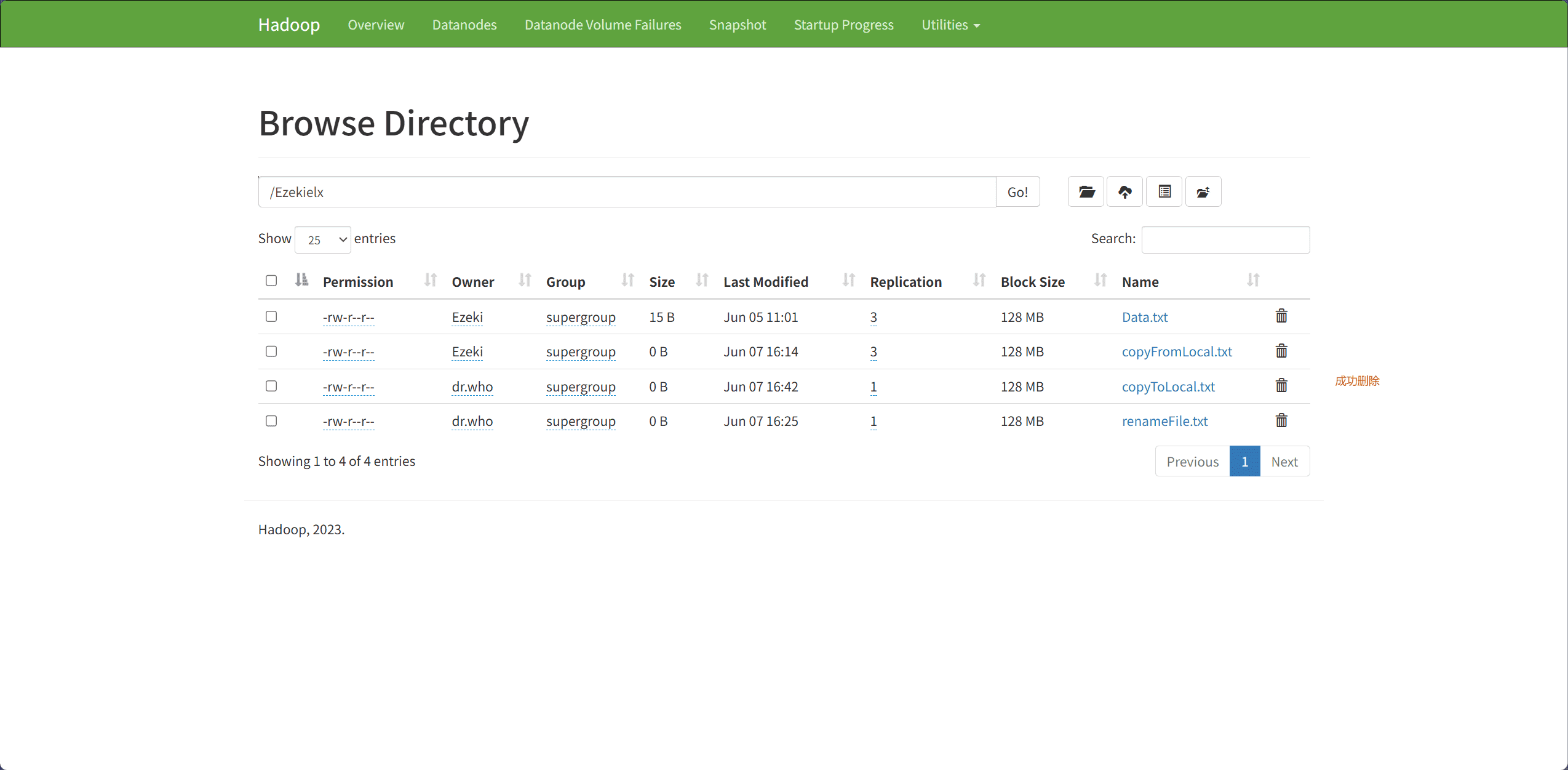Open the copyFromLocal.txt file link
This screenshot has width=1568, height=770.
pos(1177,351)
